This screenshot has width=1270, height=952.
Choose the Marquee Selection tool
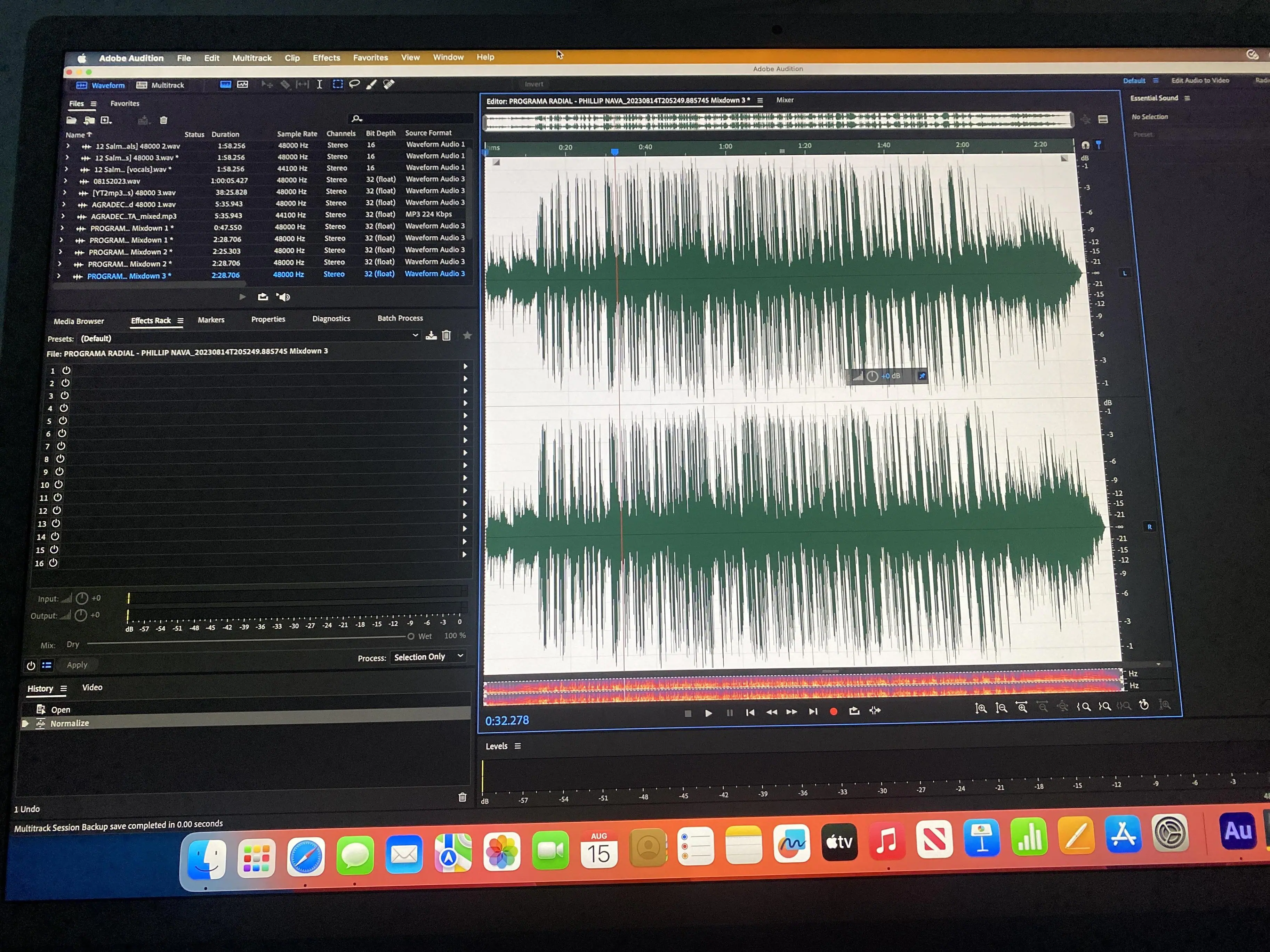pyautogui.click(x=338, y=84)
